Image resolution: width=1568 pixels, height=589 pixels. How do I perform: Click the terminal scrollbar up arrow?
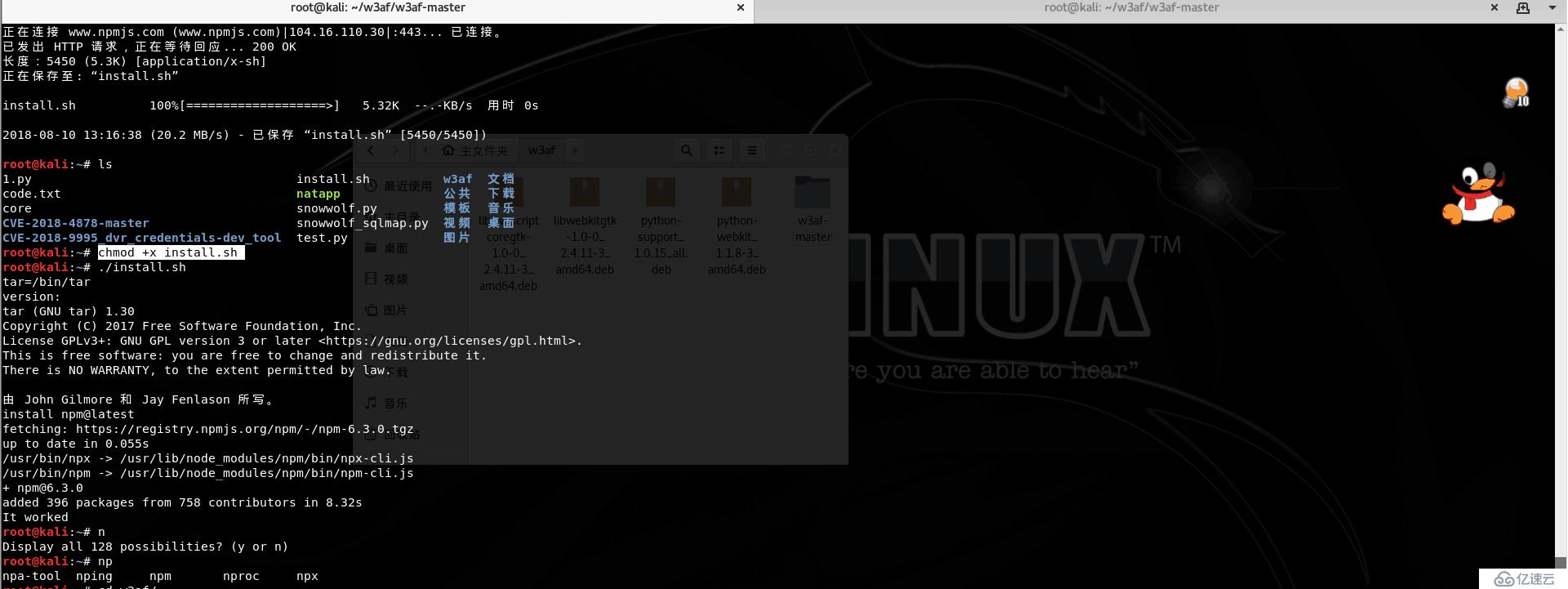[1561, 28]
